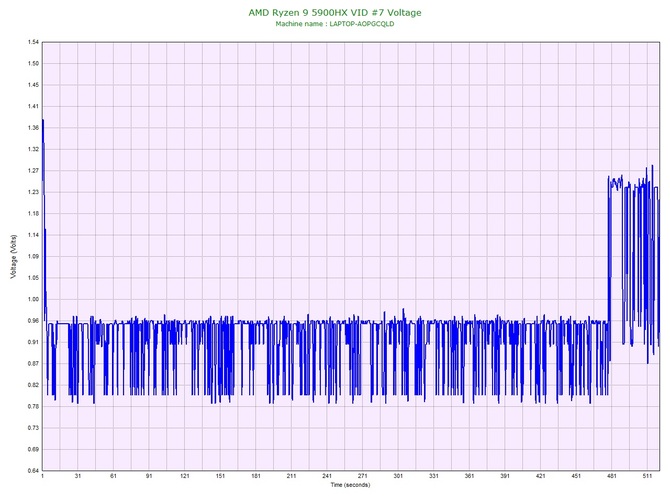Select the 0.91 voltage tick label
The height and width of the screenshot is (502, 670).
tap(33, 342)
